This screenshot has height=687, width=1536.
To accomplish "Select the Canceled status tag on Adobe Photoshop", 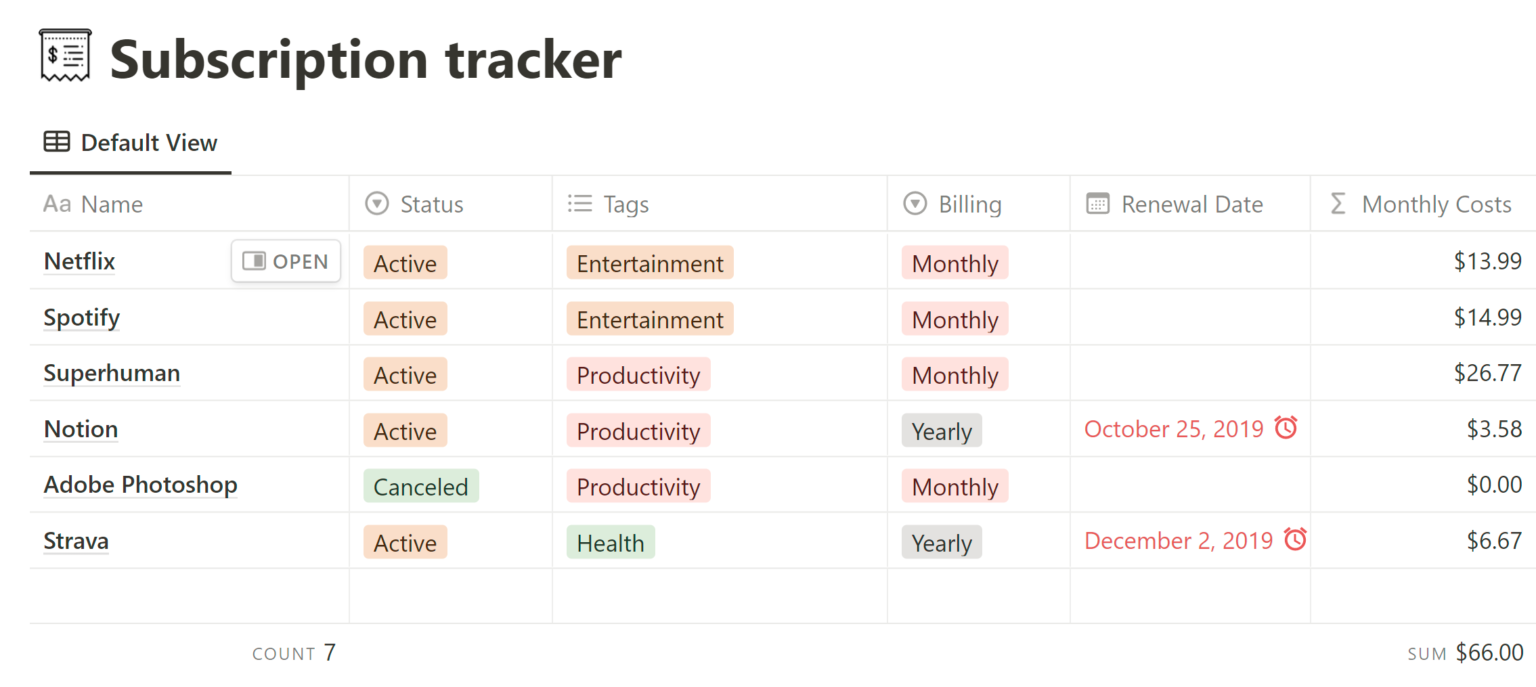I will [420, 486].
